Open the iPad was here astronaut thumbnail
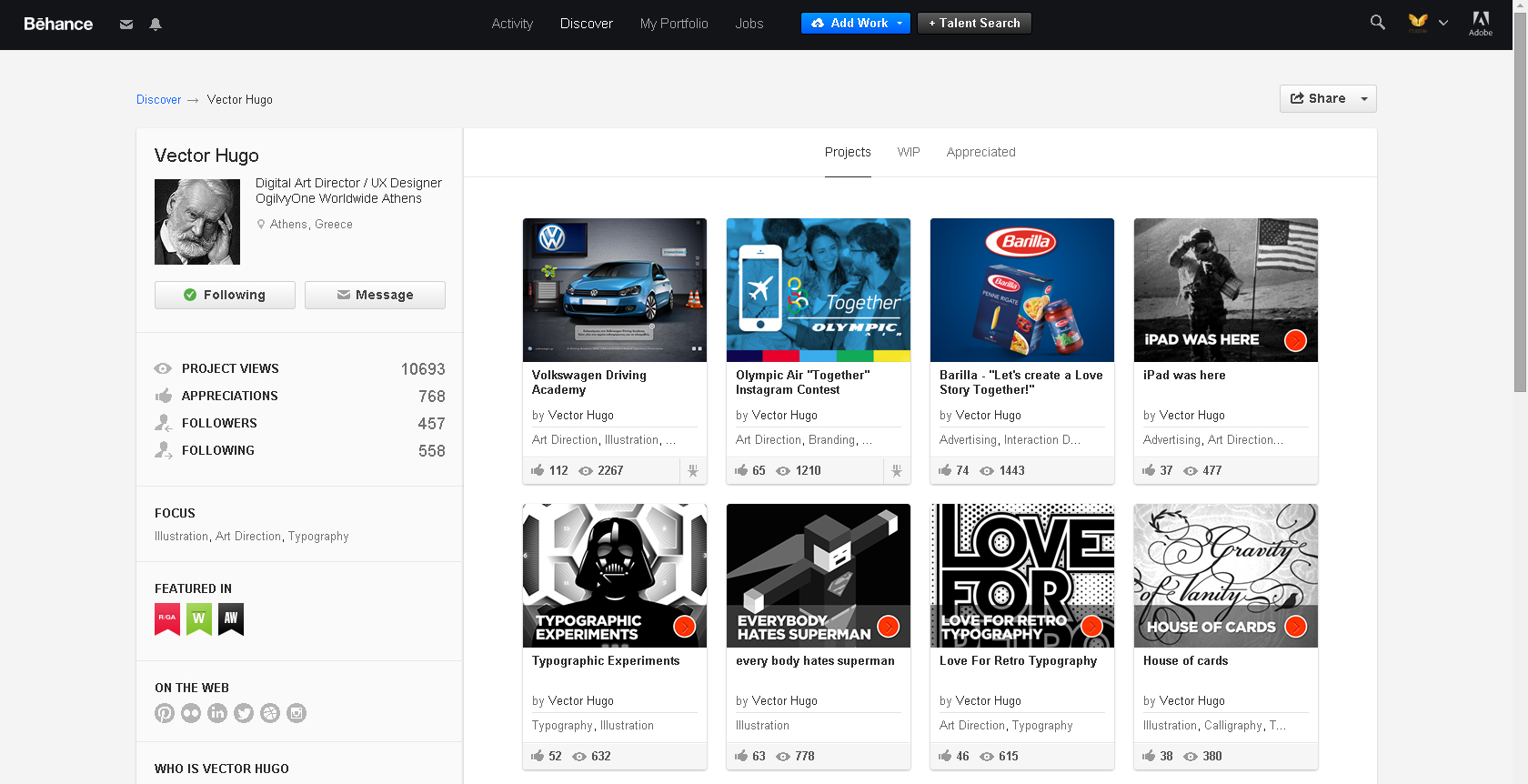The image size is (1528, 784). [x=1226, y=290]
